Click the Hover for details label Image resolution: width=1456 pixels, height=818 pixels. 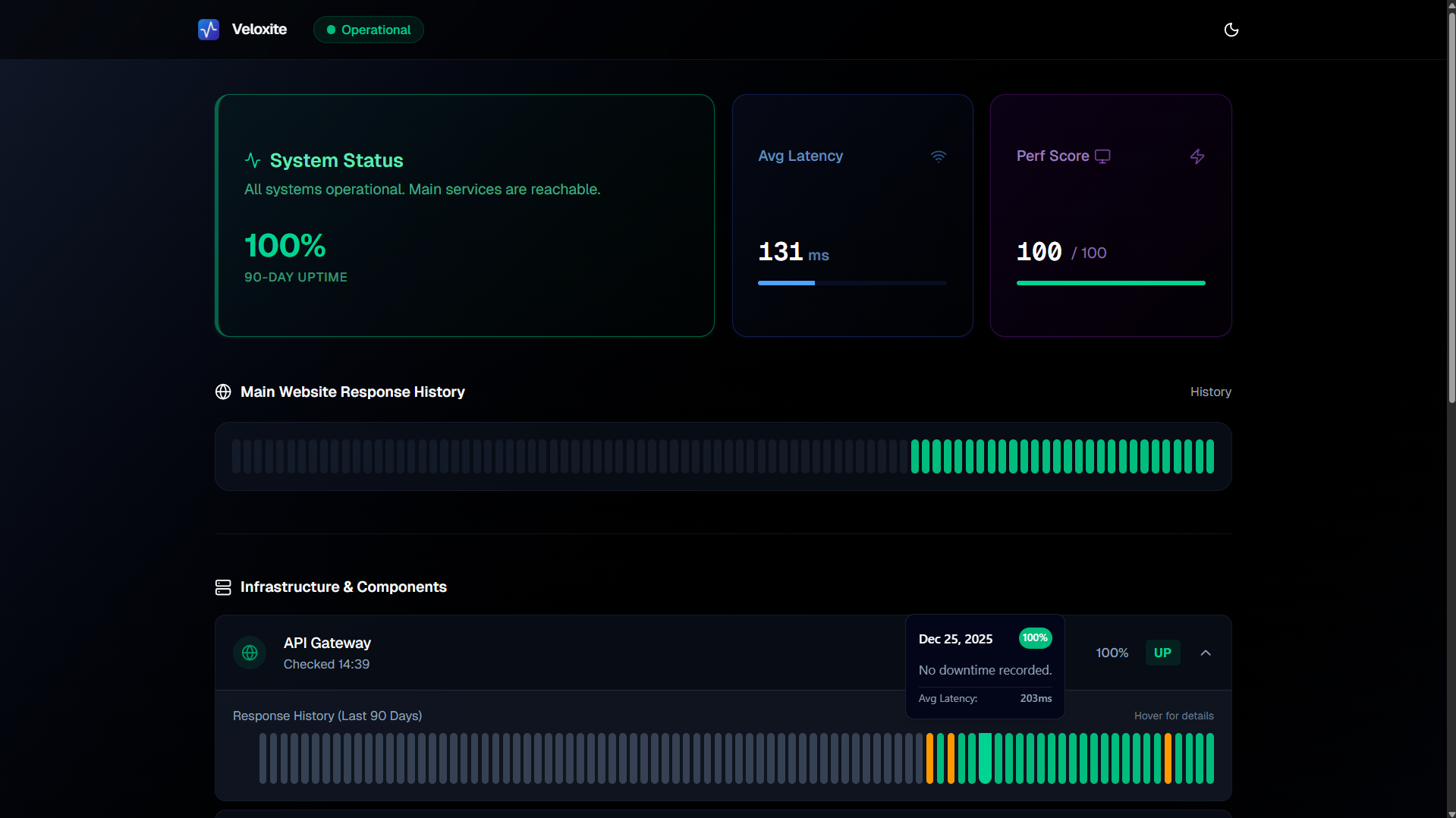pyautogui.click(x=1174, y=715)
